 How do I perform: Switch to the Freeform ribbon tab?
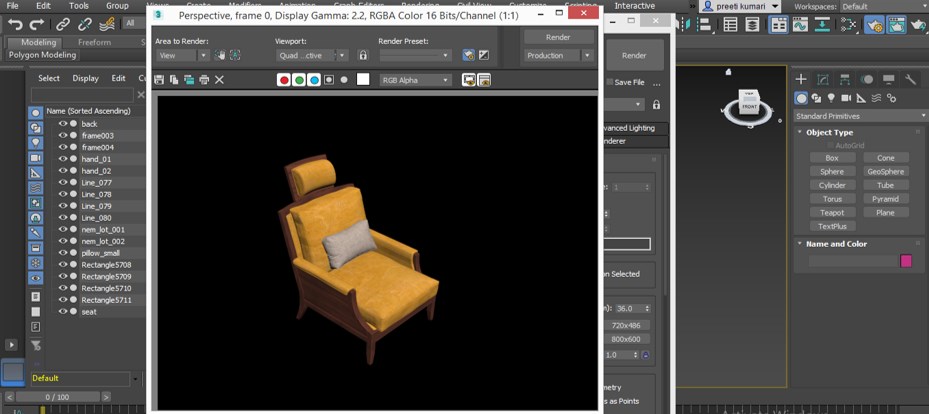pos(94,43)
